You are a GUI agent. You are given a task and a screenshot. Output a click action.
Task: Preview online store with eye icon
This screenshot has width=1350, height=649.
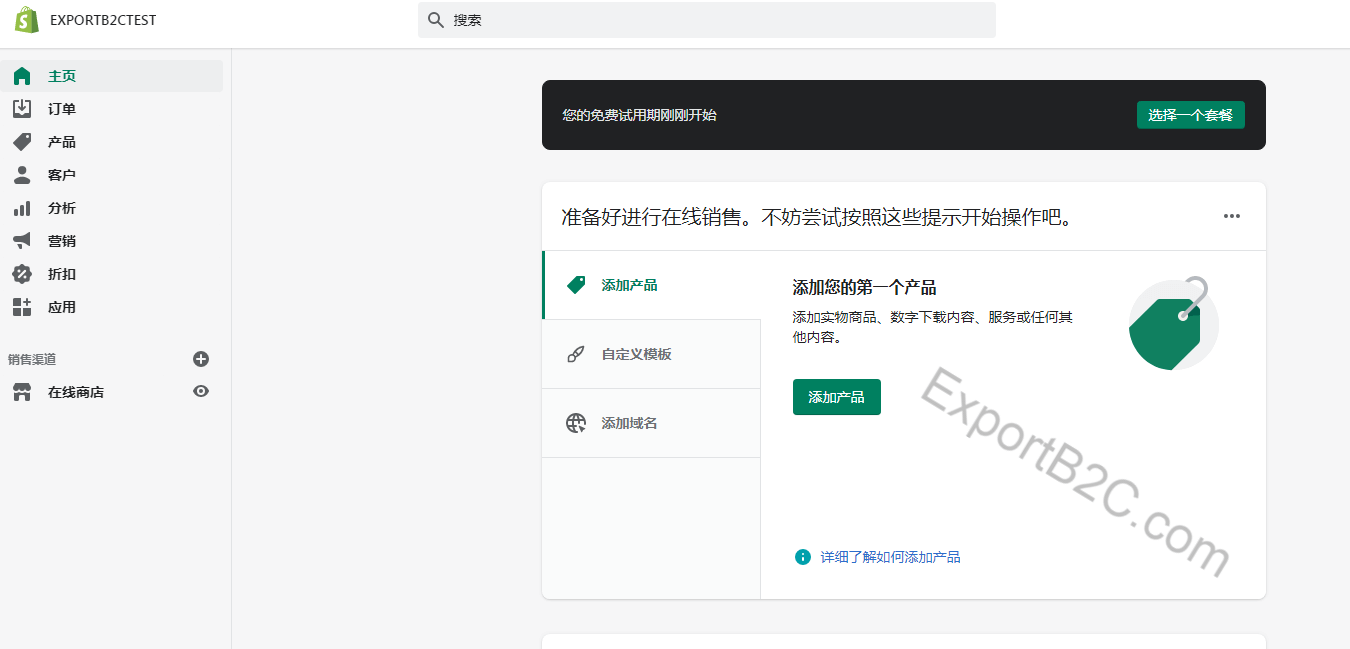(201, 392)
